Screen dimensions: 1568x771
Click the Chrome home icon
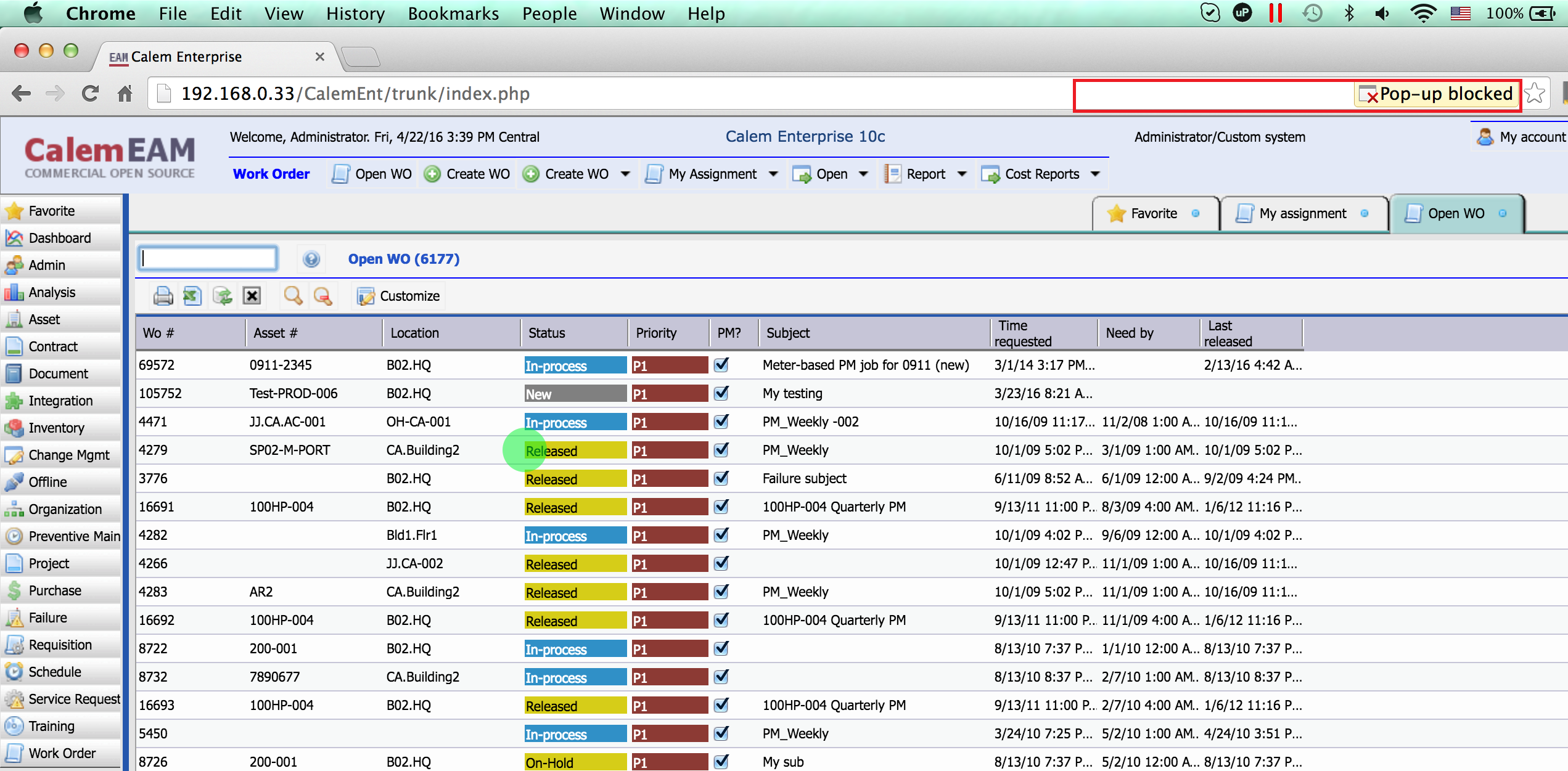pyautogui.click(x=125, y=94)
